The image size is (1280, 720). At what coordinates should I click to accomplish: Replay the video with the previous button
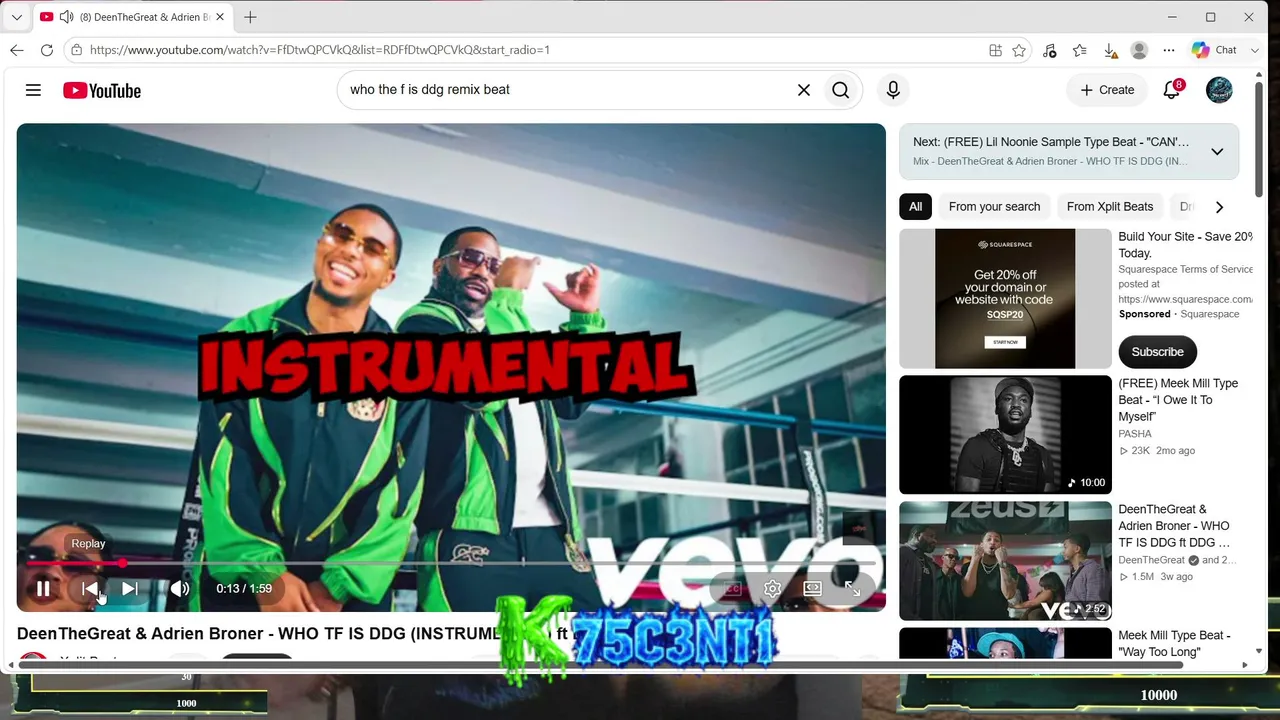coord(90,589)
